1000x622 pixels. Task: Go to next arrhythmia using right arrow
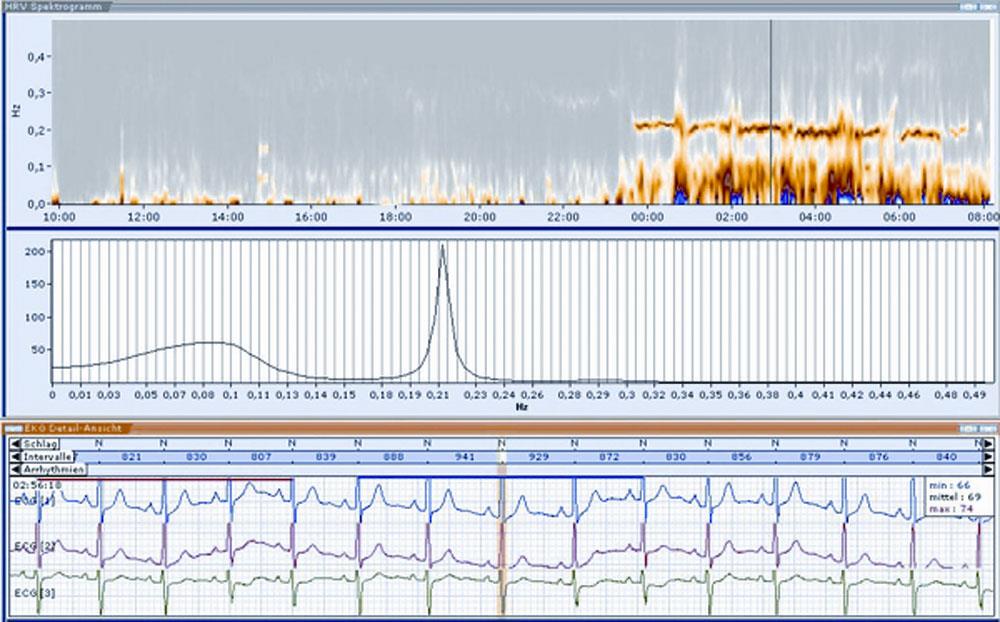tap(988, 469)
